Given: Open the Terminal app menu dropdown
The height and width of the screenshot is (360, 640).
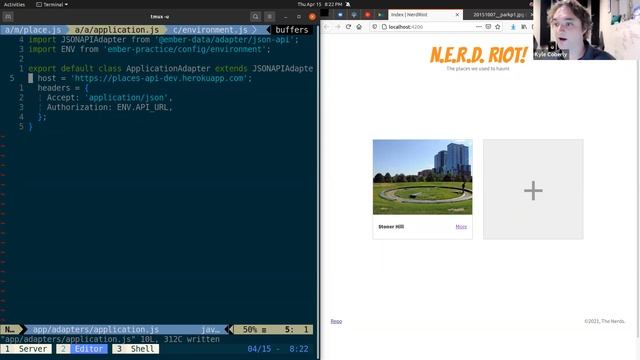Looking at the screenshot, I should (x=52, y=4).
